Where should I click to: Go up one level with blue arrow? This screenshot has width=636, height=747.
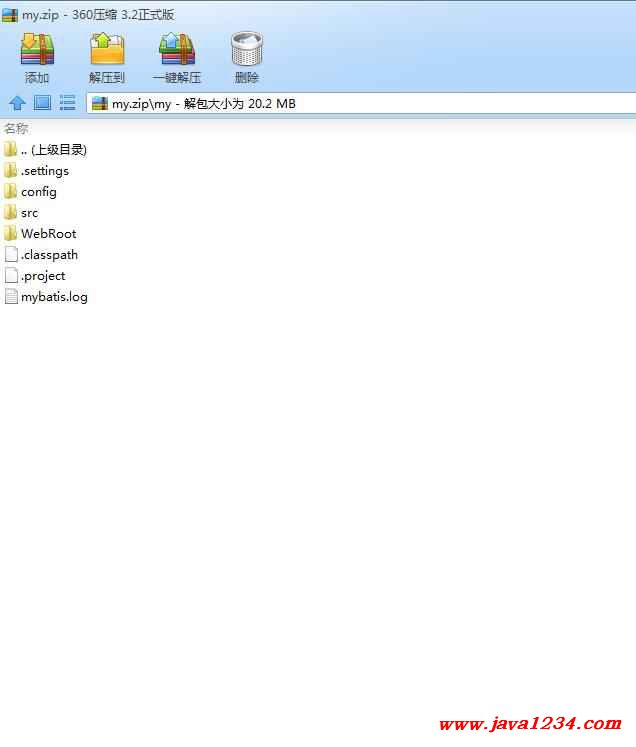pyautogui.click(x=17, y=103)
